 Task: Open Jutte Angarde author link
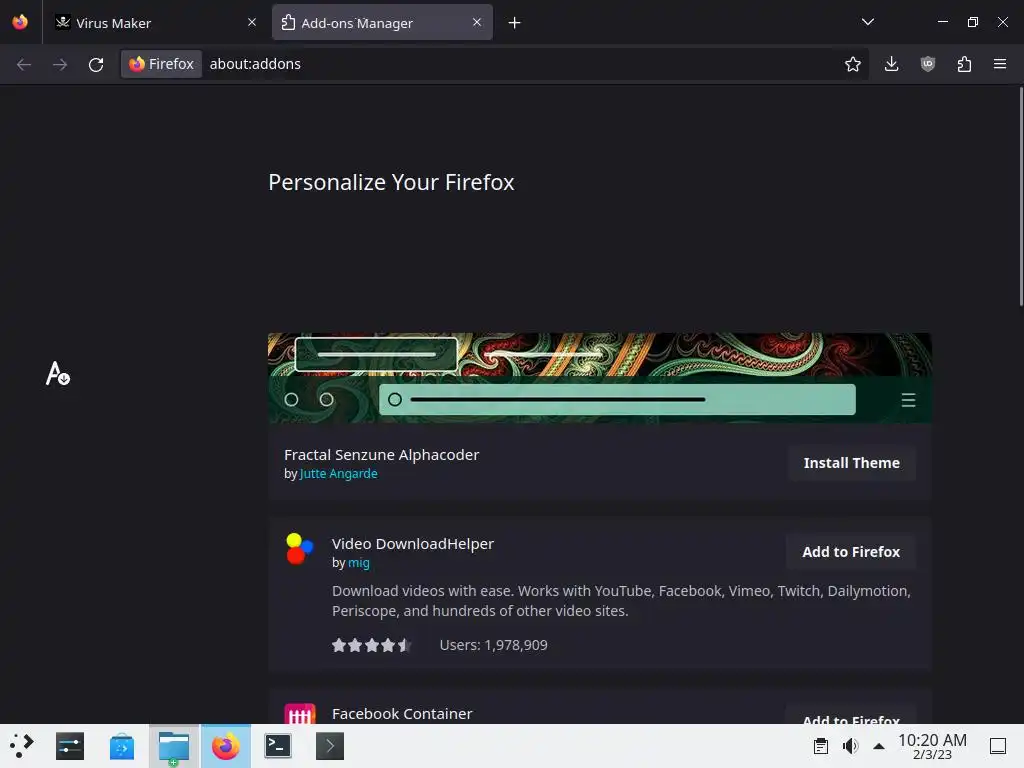[x=338, y=473]
